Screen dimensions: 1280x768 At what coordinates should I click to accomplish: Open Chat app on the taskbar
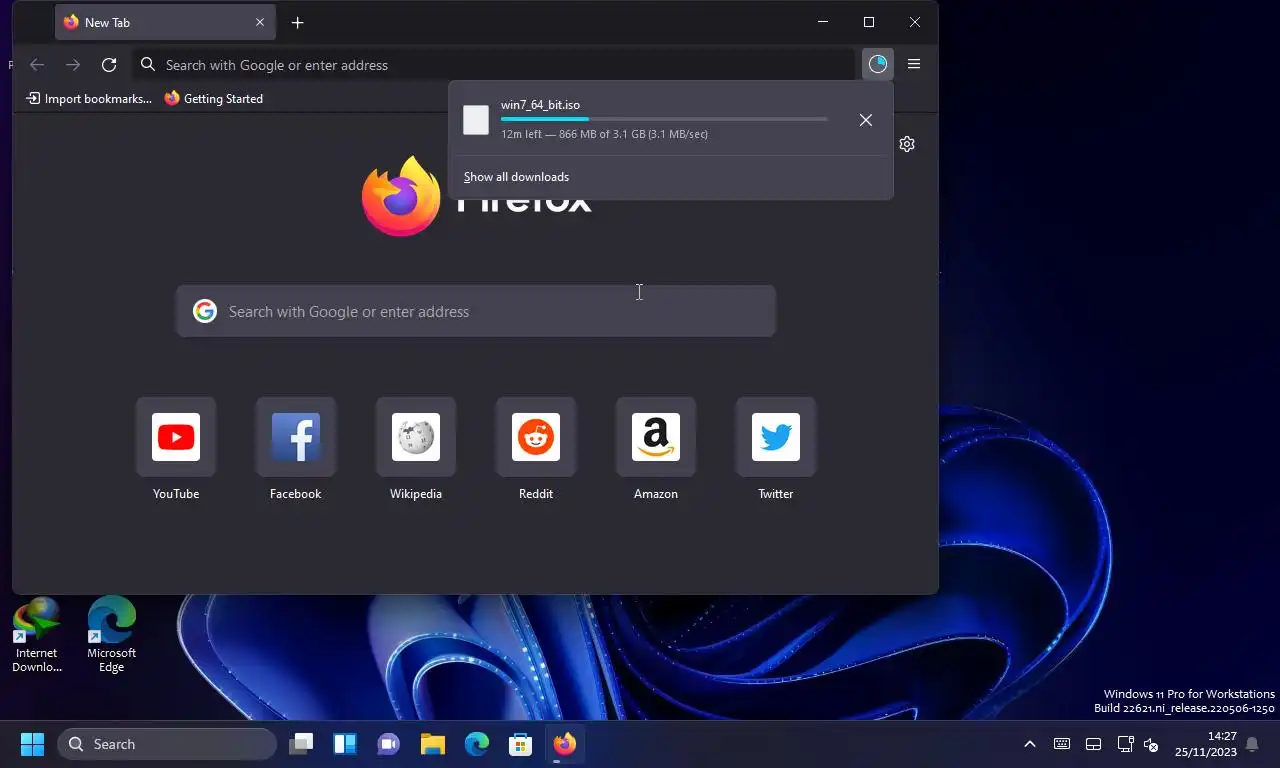click(x=388, y=744)
